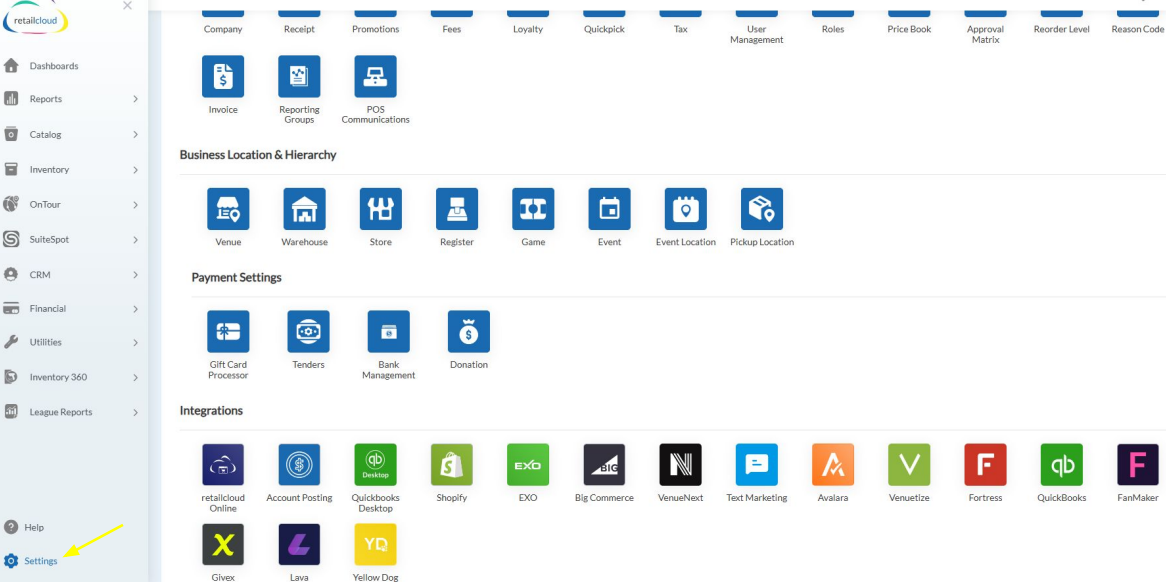Click the User Management label
This screenshot has width=1166, height=583.
pos(756,34)
